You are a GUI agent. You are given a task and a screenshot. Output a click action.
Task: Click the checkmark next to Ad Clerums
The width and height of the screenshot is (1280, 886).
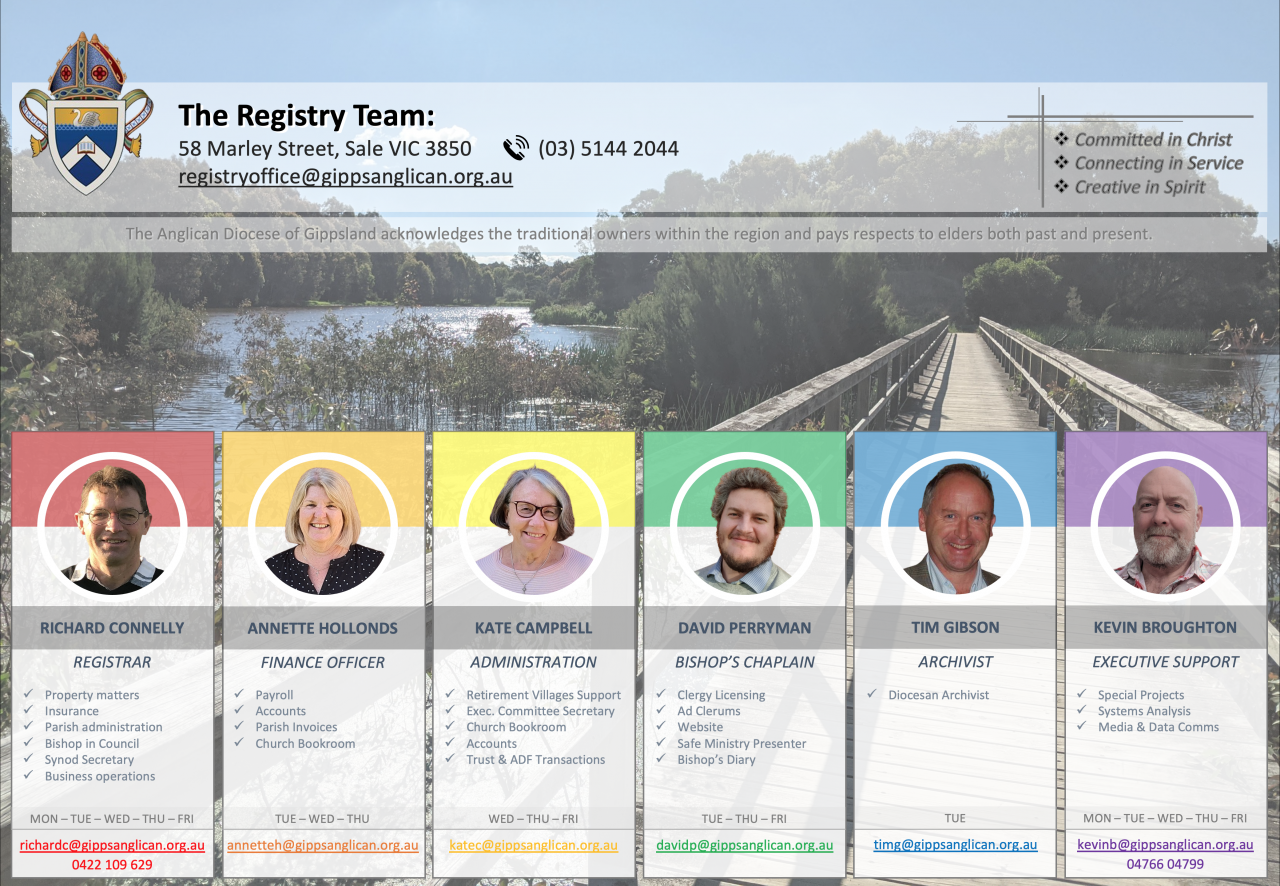click(x=660, y=710)
